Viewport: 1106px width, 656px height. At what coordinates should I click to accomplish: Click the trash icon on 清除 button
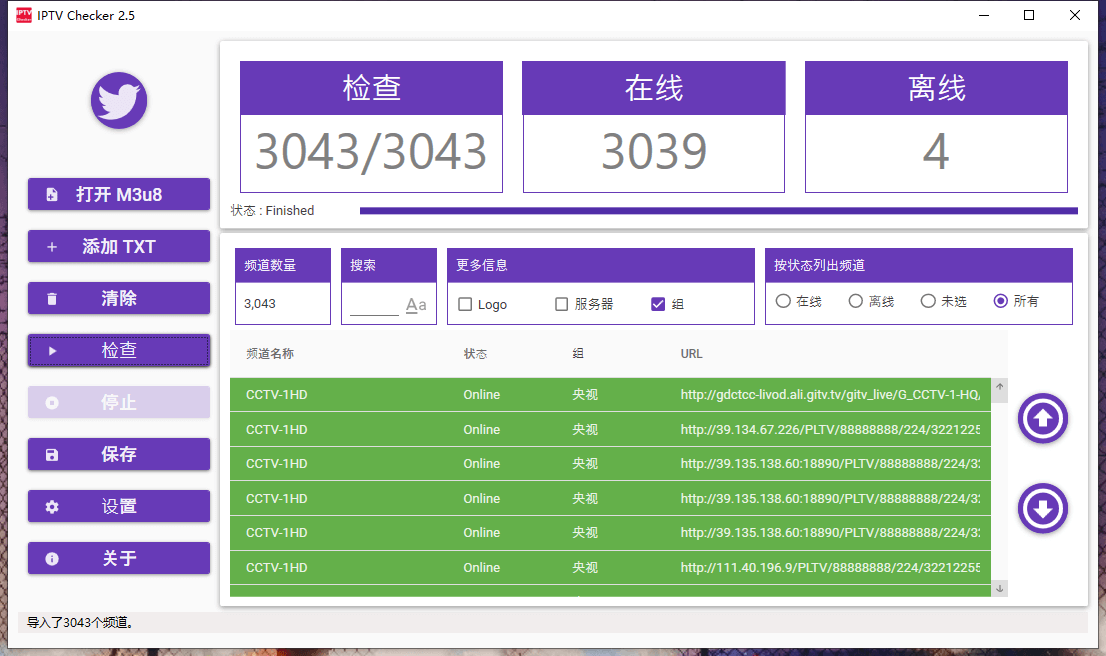tap(52, 298)
